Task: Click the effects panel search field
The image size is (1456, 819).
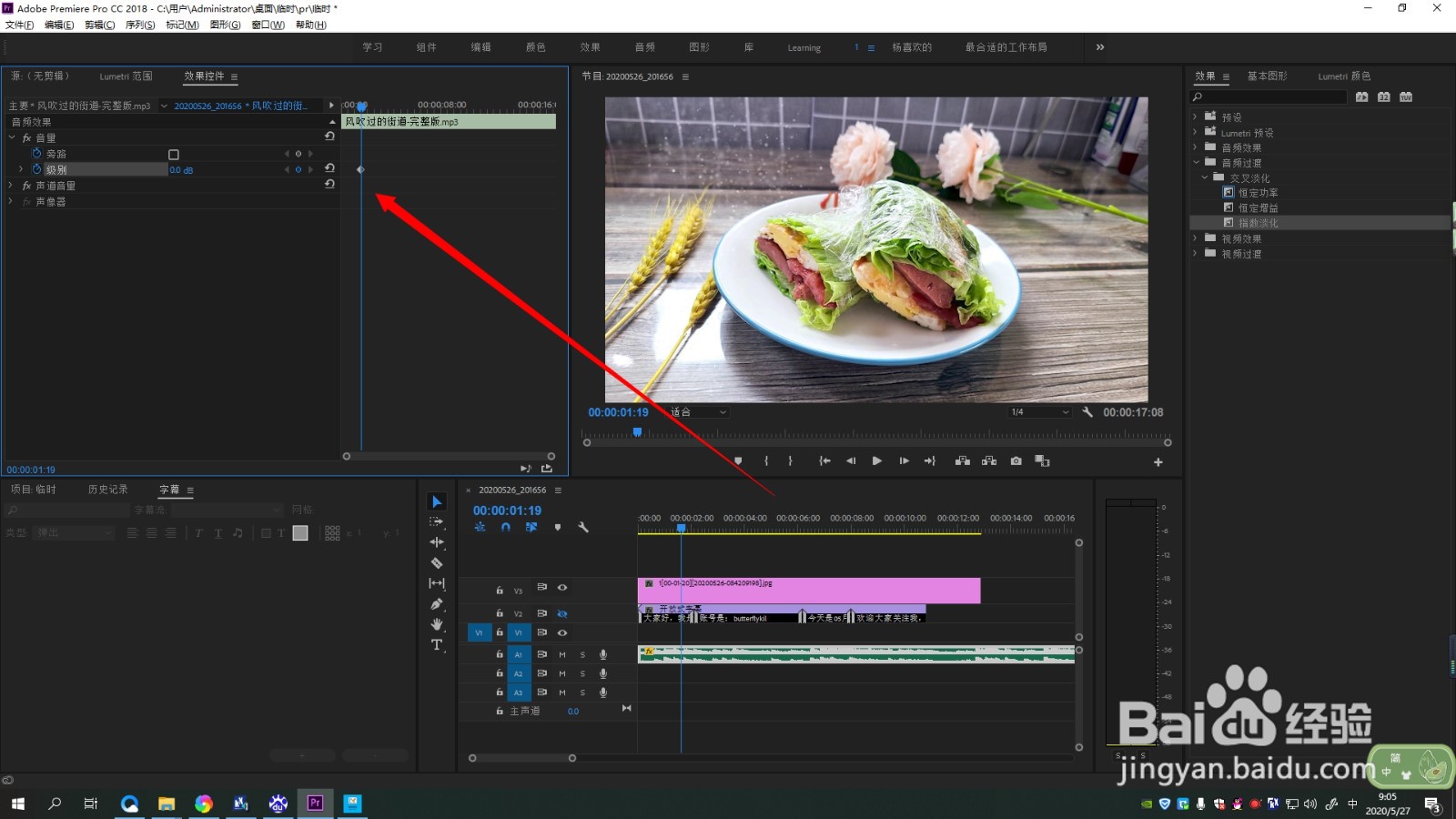Action: pos(1269,96)
